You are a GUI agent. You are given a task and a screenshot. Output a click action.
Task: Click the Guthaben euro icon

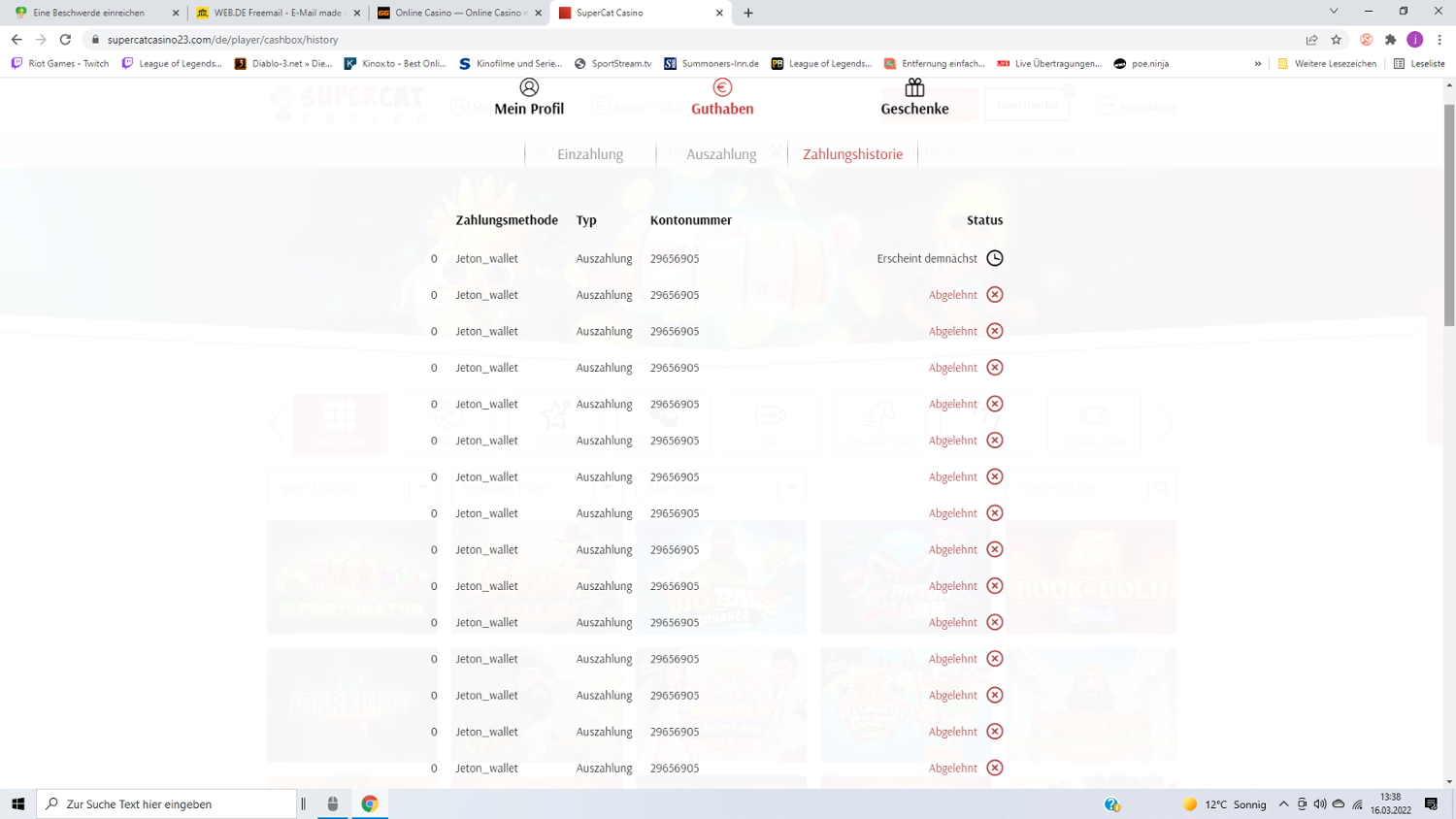click(722, 88)
